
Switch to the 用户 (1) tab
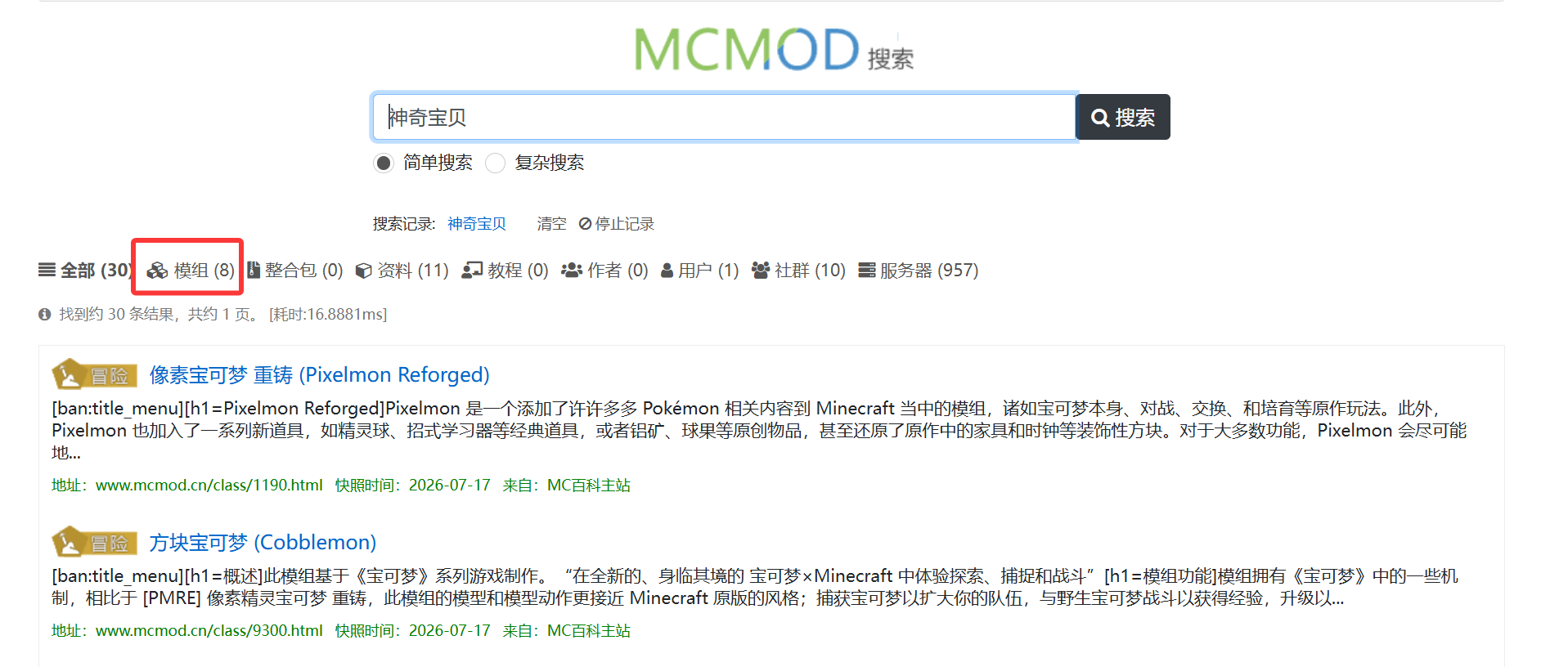[700, 271]
